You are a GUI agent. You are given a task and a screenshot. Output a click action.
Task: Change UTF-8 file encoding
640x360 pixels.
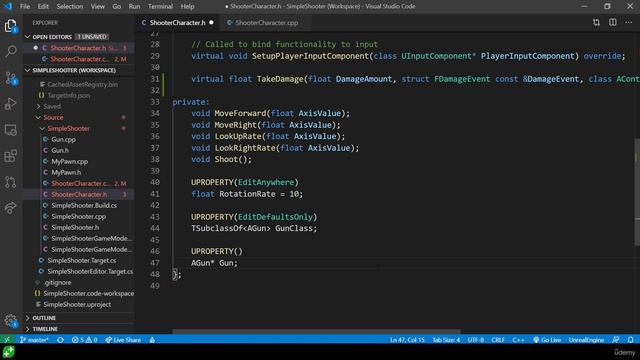coord(476,340)
